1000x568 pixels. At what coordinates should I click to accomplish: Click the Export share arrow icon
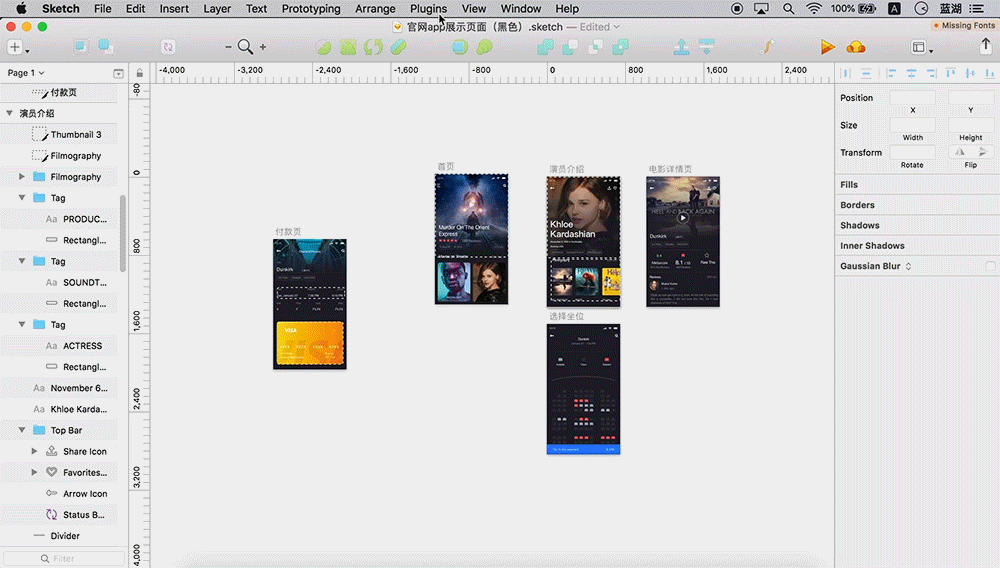985,46
